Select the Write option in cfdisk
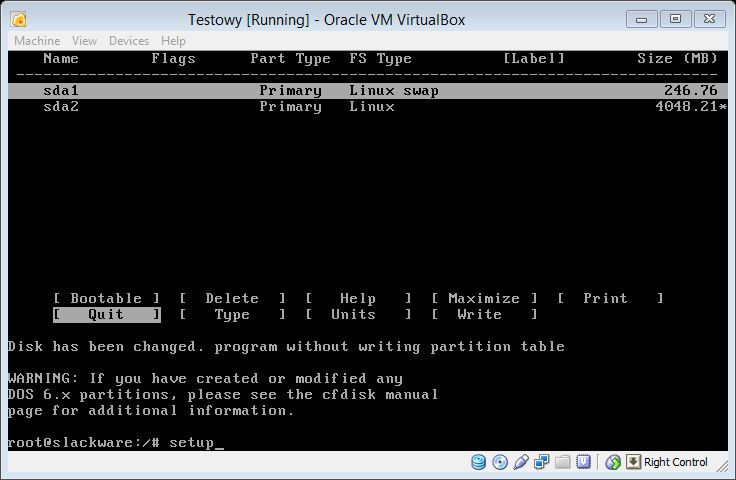The height and width of the screenshot is (480, 736). coord(484,314)
